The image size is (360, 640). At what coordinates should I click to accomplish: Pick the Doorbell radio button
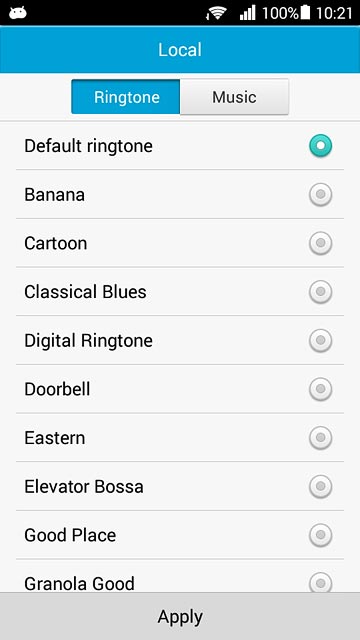pos(320,389)
